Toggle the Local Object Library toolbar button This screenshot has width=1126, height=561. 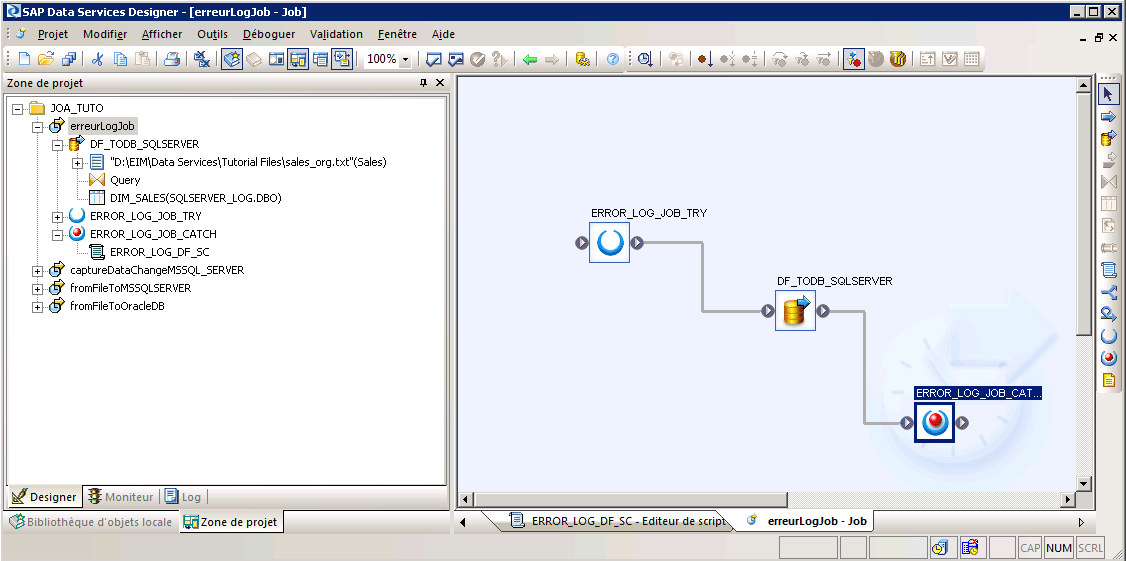point(231,59)
